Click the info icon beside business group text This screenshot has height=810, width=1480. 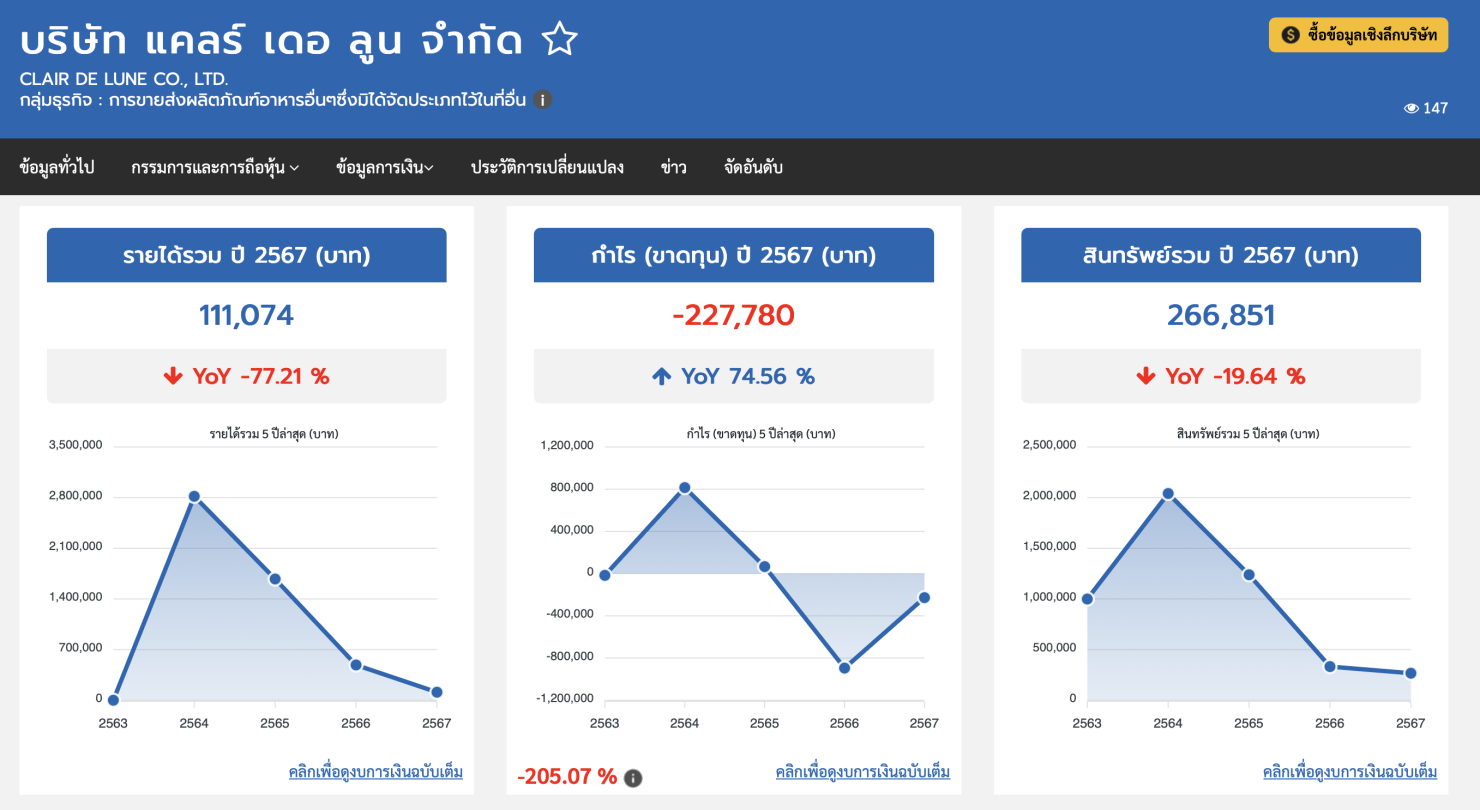[x=542, y=100]
